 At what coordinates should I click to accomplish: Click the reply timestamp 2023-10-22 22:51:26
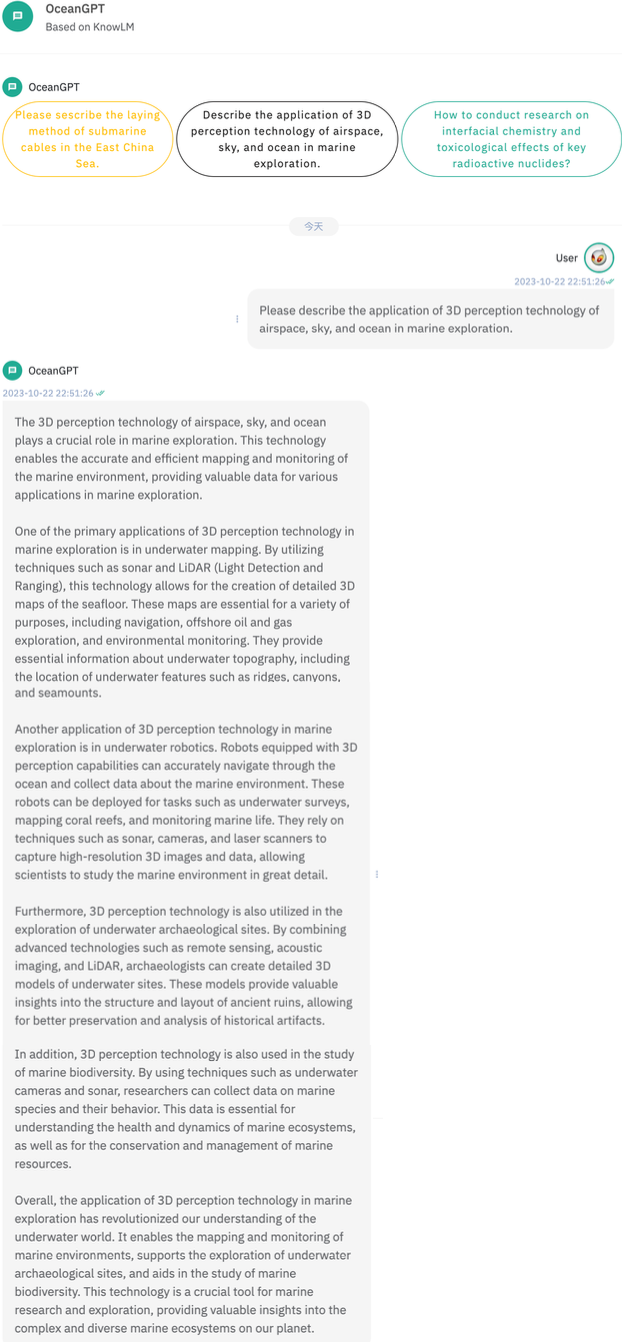click(x=48, y=394)
